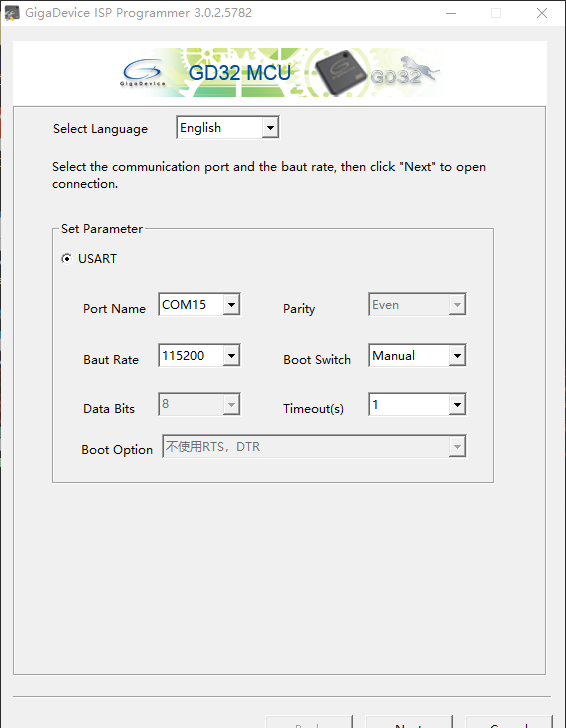This screenshot has height=728, width=566.
Task: Click the 'Data Bits' label
Action: (x=109, y=409)
